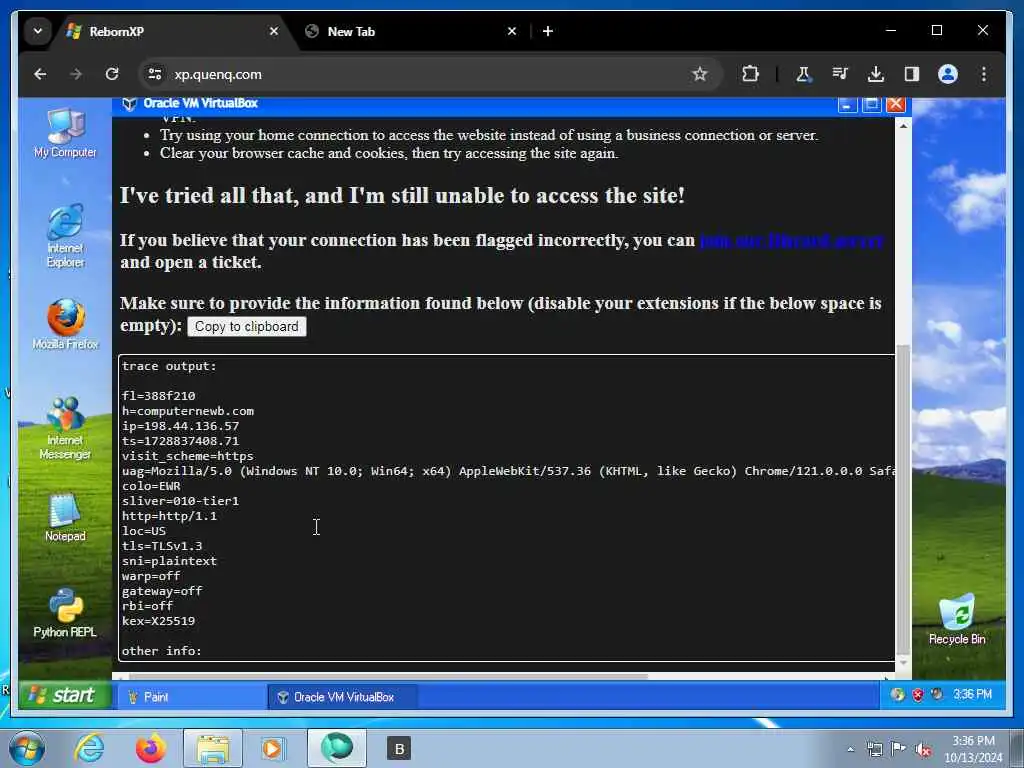
Task: Open Chrome three-dot menu
Action: point(984,74)
